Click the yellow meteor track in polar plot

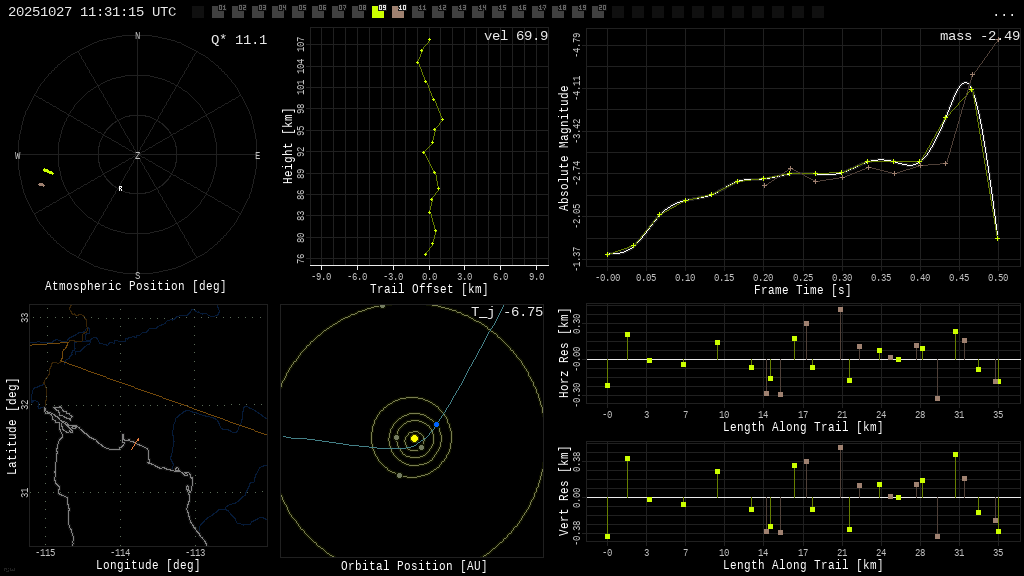coord(48,171)
